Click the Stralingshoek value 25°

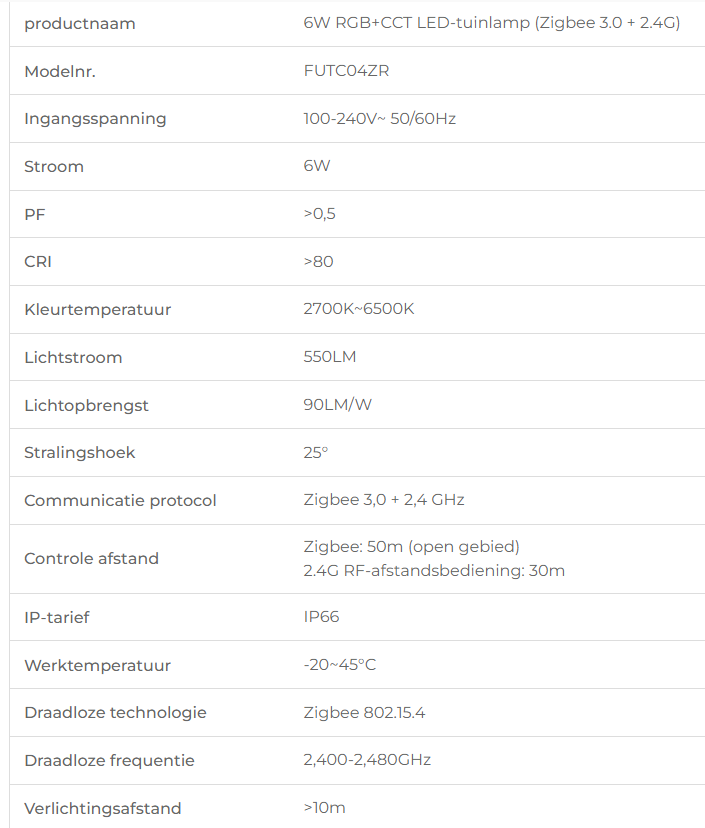[315, 453]
